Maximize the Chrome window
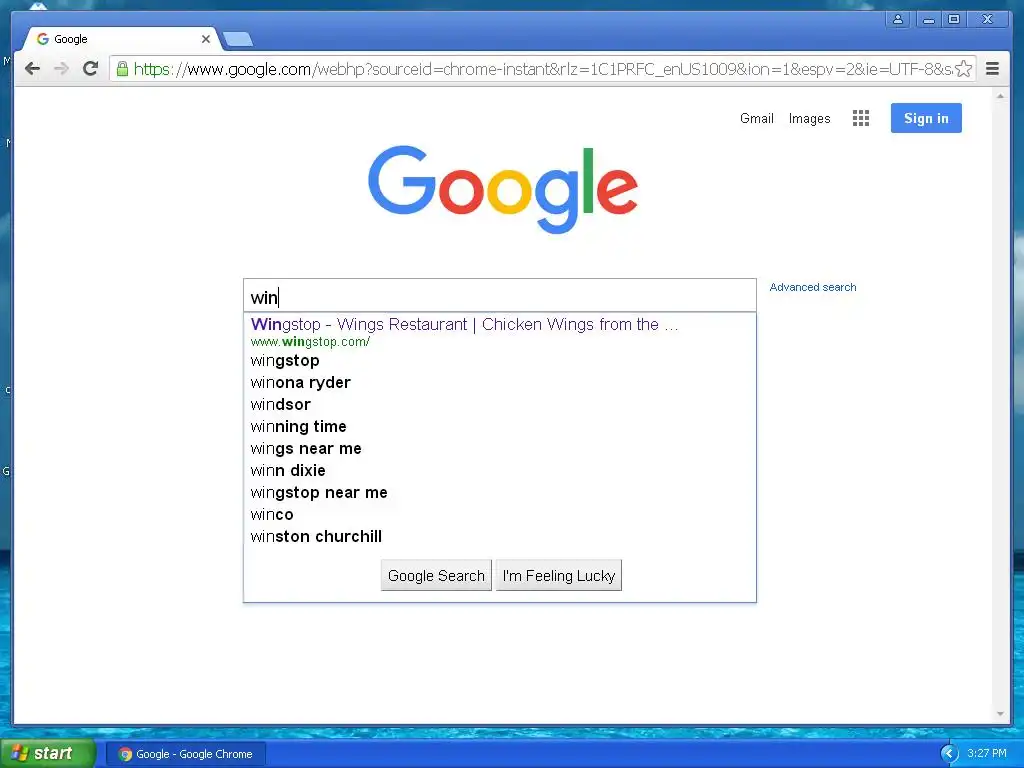 (x=954, y=19)
